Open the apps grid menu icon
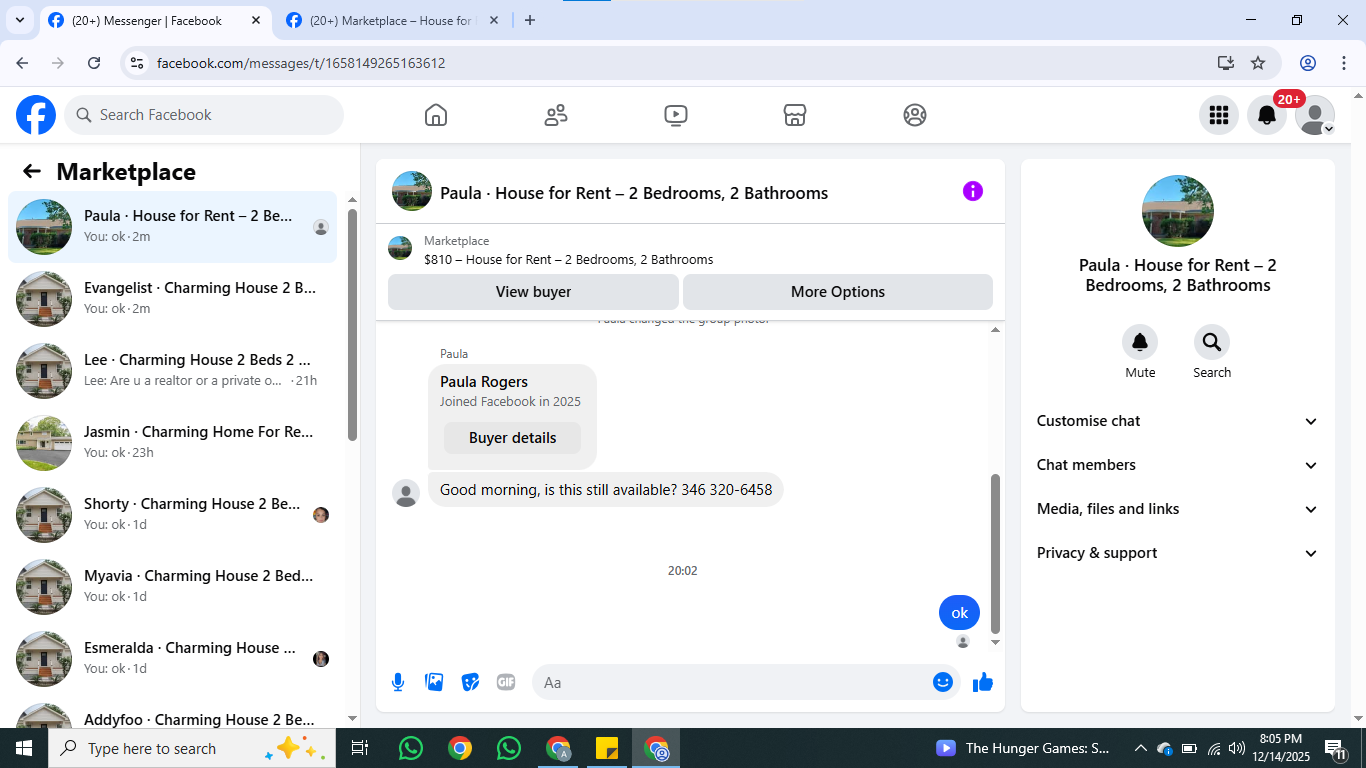The image size is (1366, 768). point(1219,115)
